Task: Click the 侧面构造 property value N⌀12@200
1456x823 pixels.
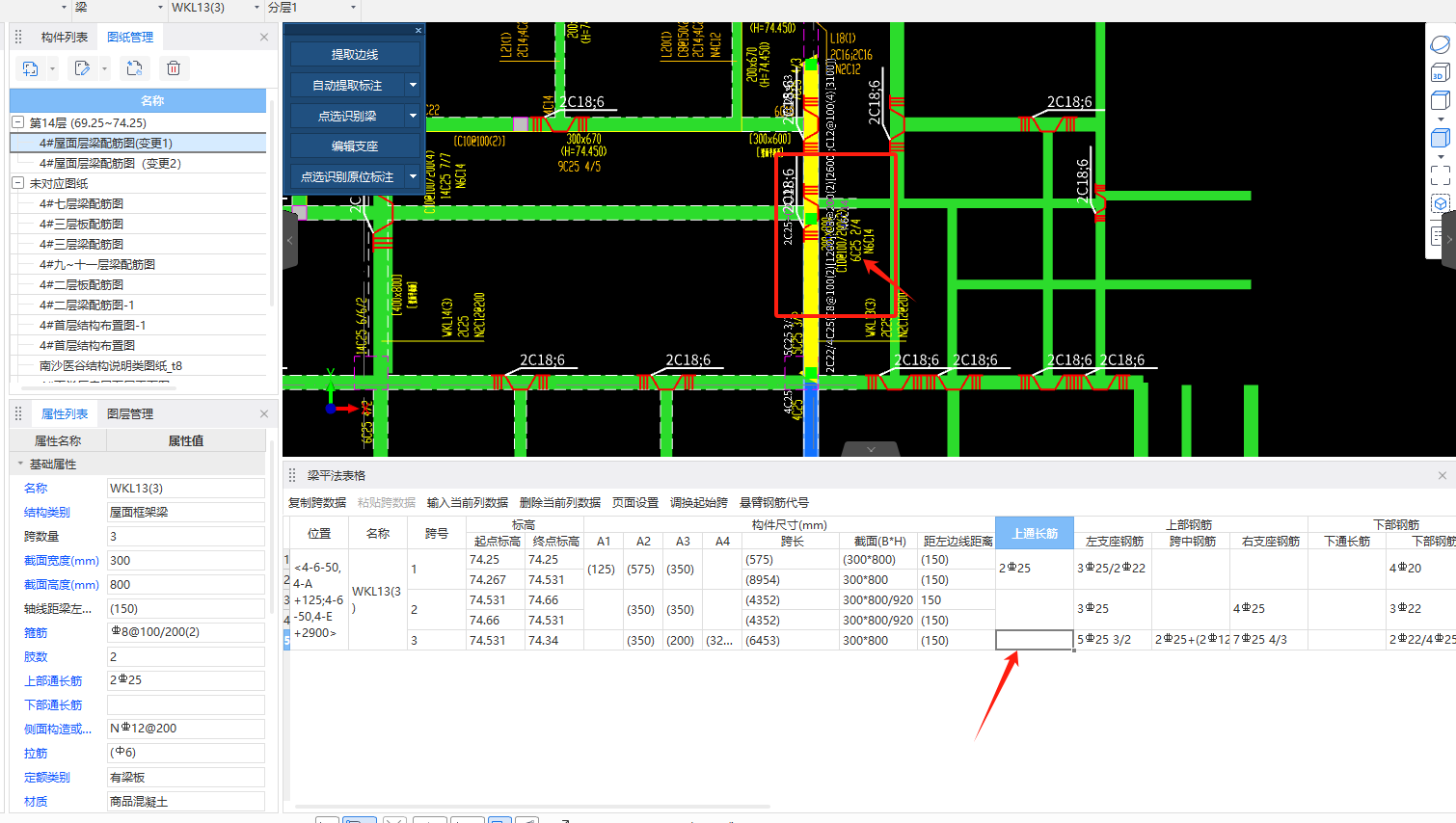Action: tap(185, 729)
